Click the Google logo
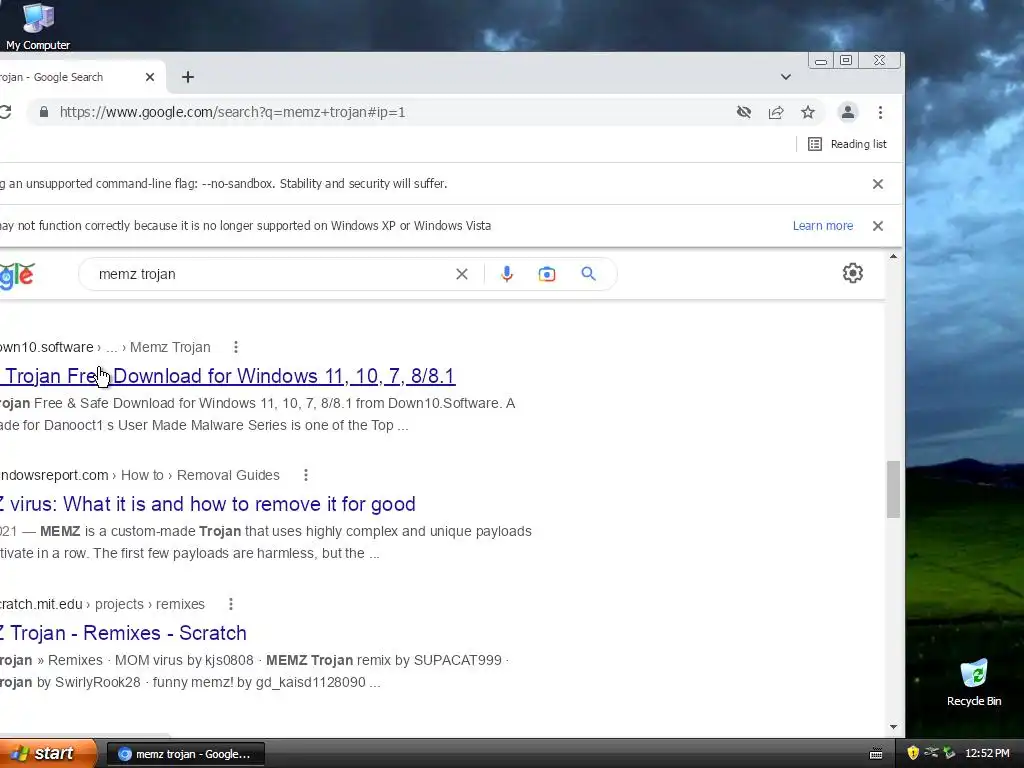The height and width of the screenshot is (768, 1024). click(x=16, y=275)
